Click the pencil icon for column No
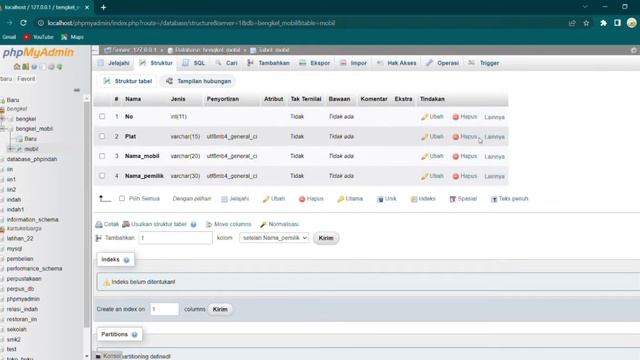 (x=424, y=117)
